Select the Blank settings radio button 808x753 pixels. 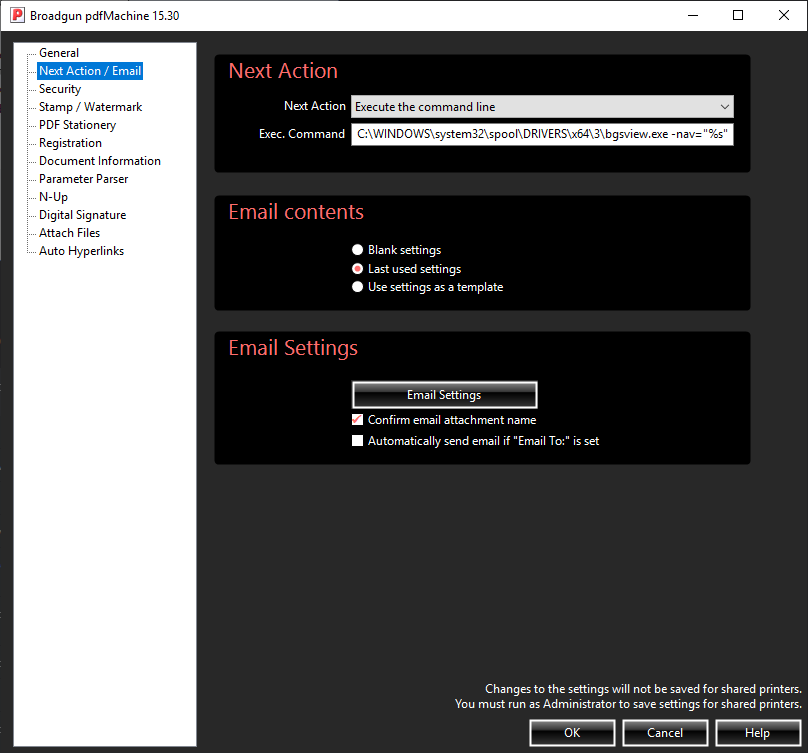(x=358, y=250)
